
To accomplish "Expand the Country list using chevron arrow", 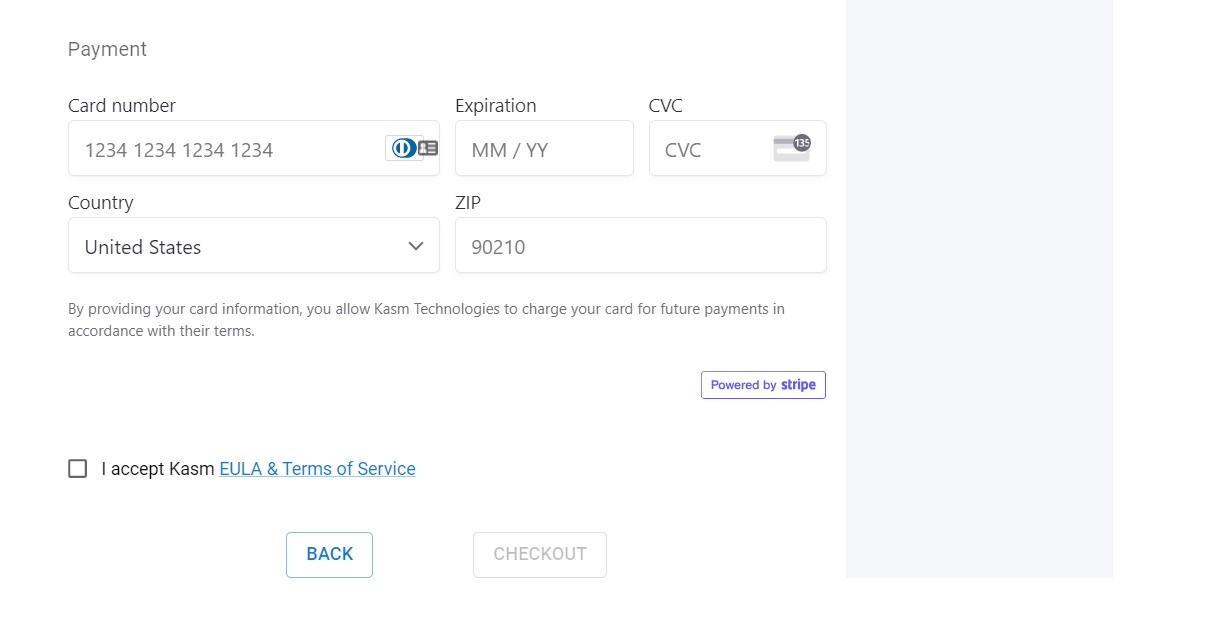I will (x=416, y=246).
